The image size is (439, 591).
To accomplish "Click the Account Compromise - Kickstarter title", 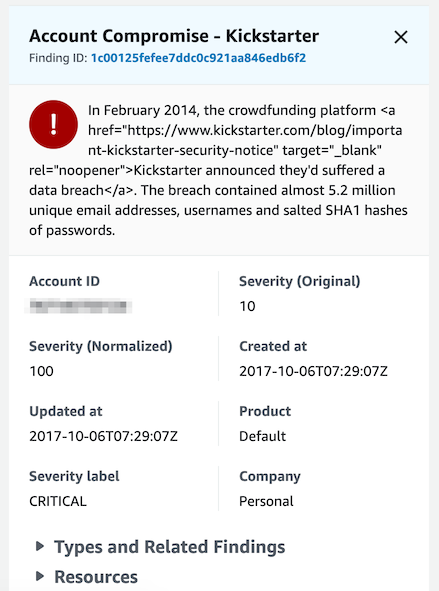I will pyautogui.click(x=174, y=36).
